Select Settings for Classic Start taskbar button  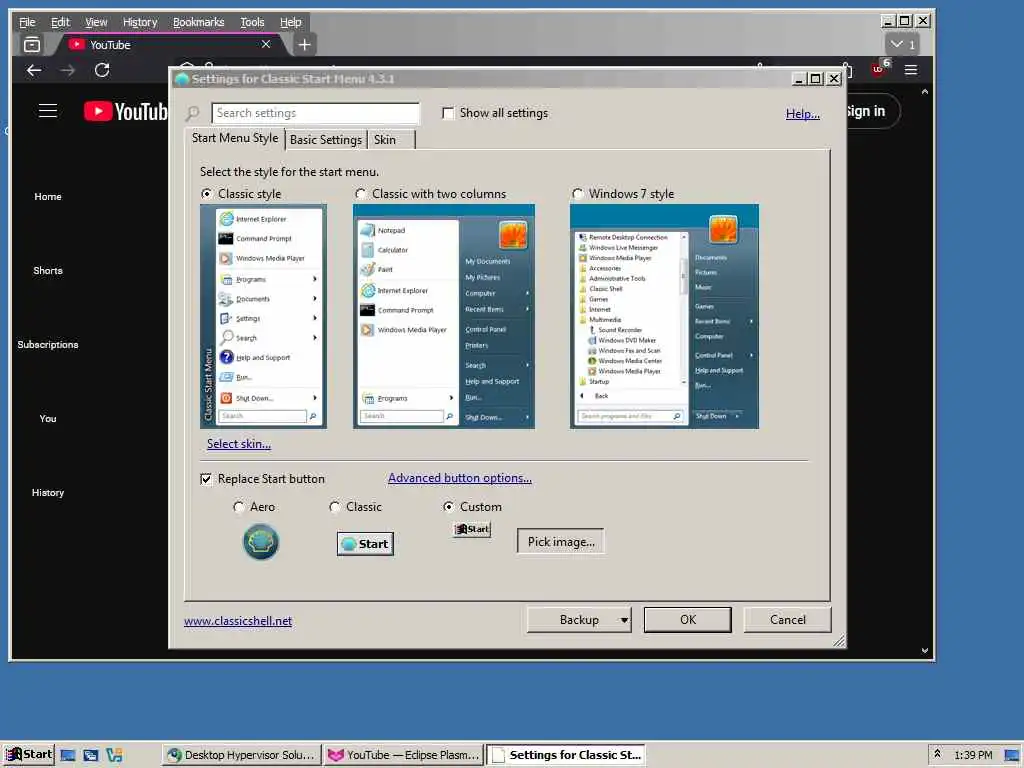[x=566, y=755]
